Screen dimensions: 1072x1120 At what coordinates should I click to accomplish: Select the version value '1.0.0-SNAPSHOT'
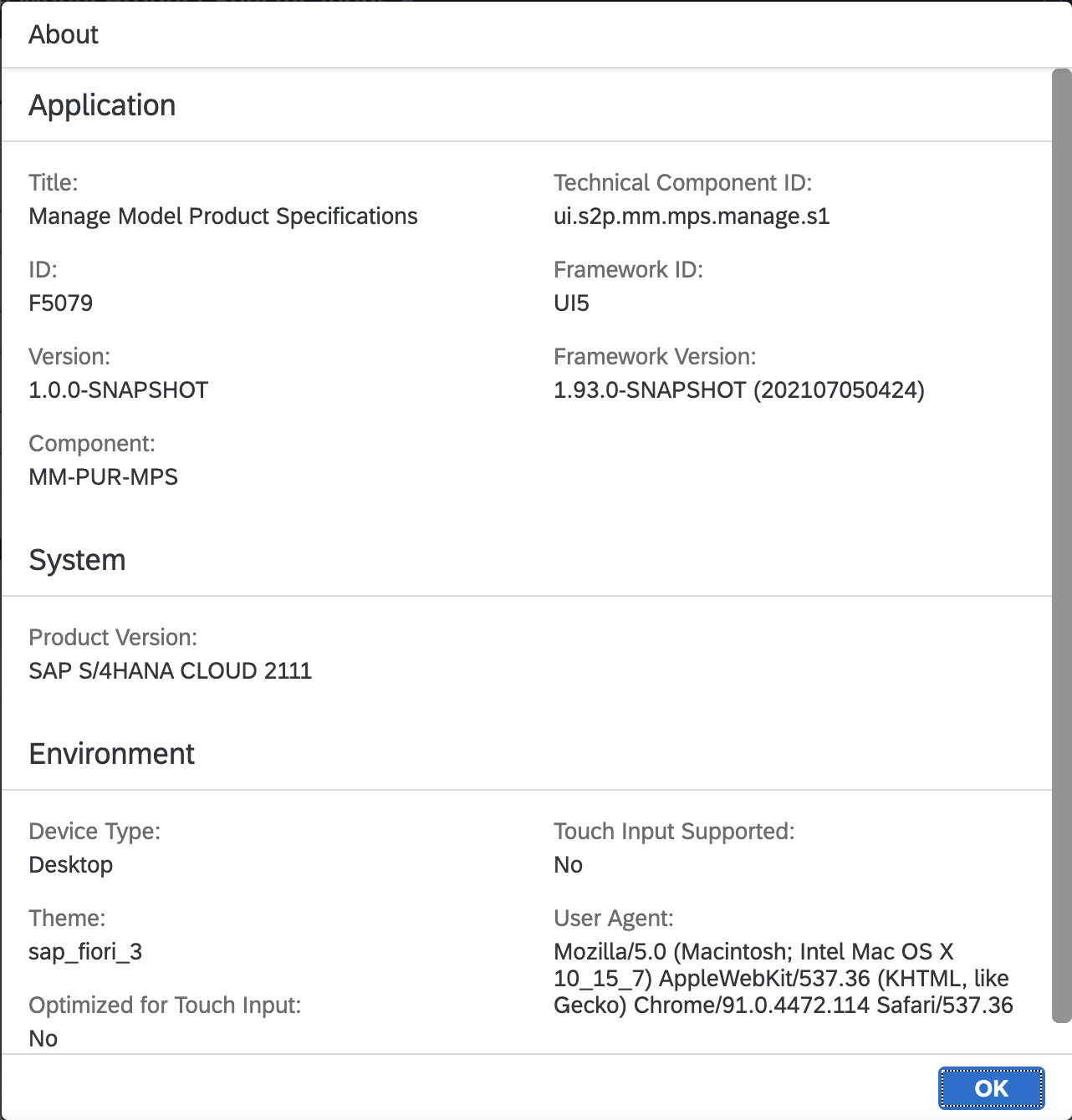click(x=119, y=390)
